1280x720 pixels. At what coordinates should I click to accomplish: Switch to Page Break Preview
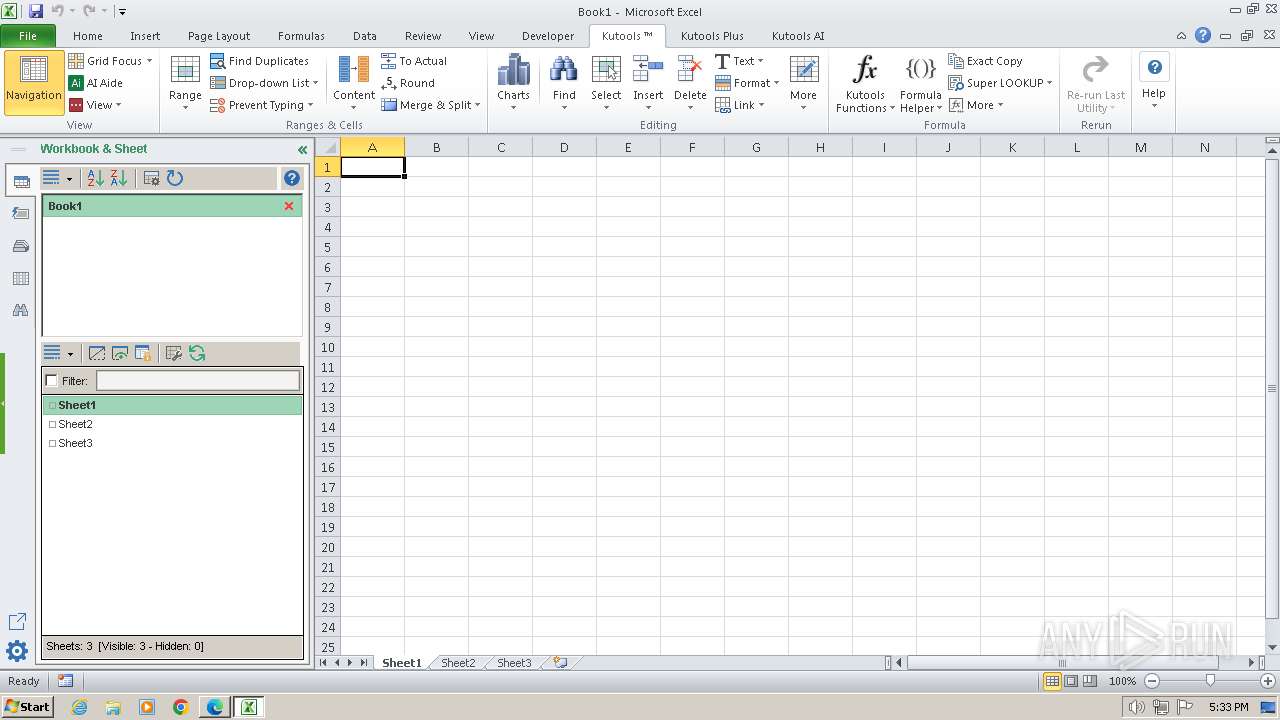(x=1089, y=681)
